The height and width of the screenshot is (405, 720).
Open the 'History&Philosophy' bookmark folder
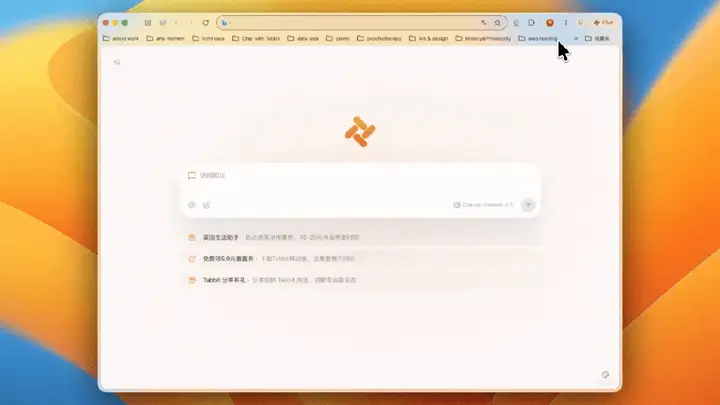click(483, 39)
